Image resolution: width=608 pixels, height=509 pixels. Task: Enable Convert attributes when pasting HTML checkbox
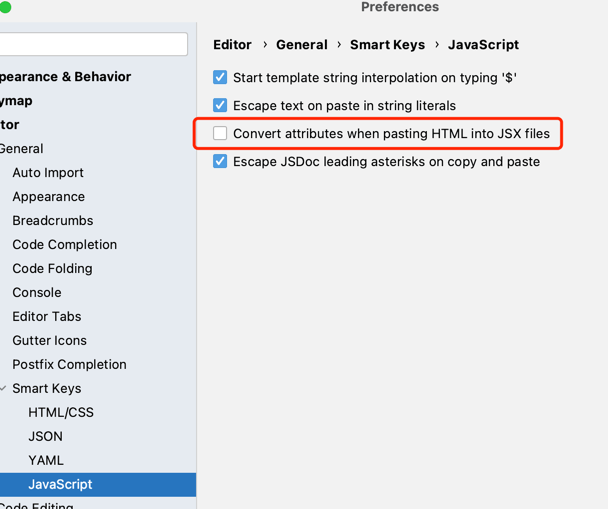point(220,133)
